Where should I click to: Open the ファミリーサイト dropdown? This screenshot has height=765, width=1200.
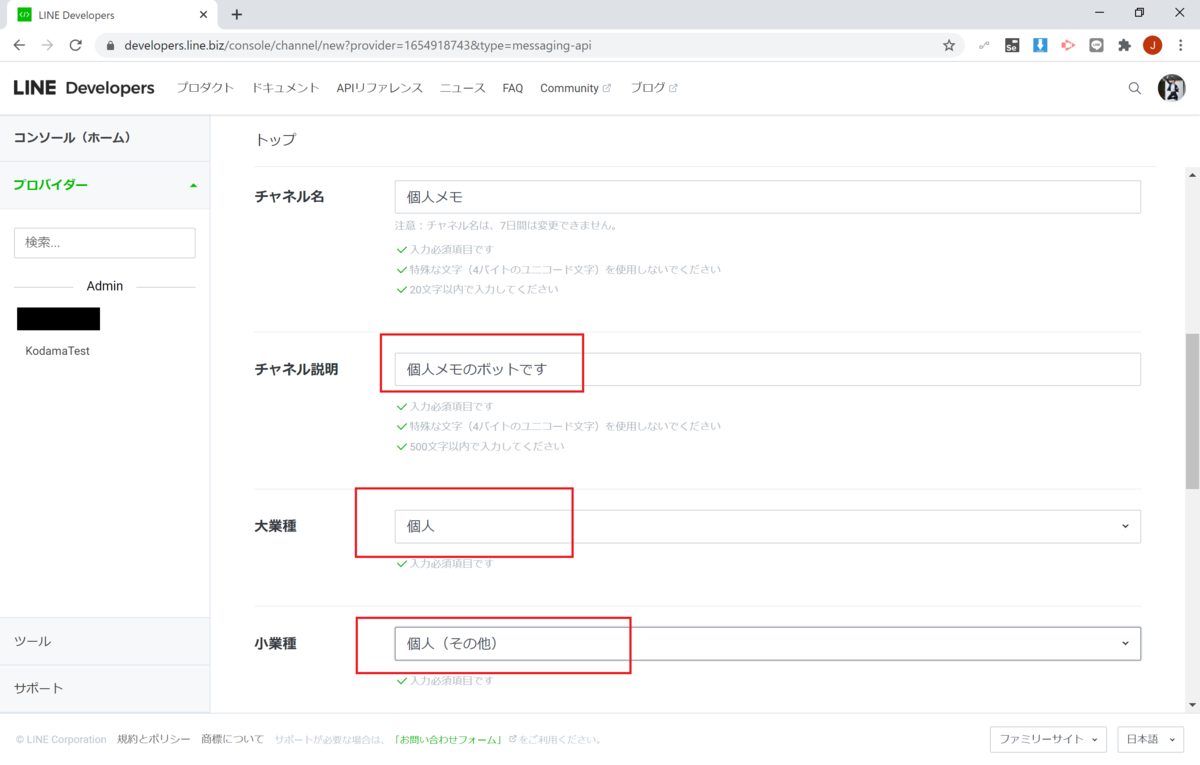coord(1048,739)
